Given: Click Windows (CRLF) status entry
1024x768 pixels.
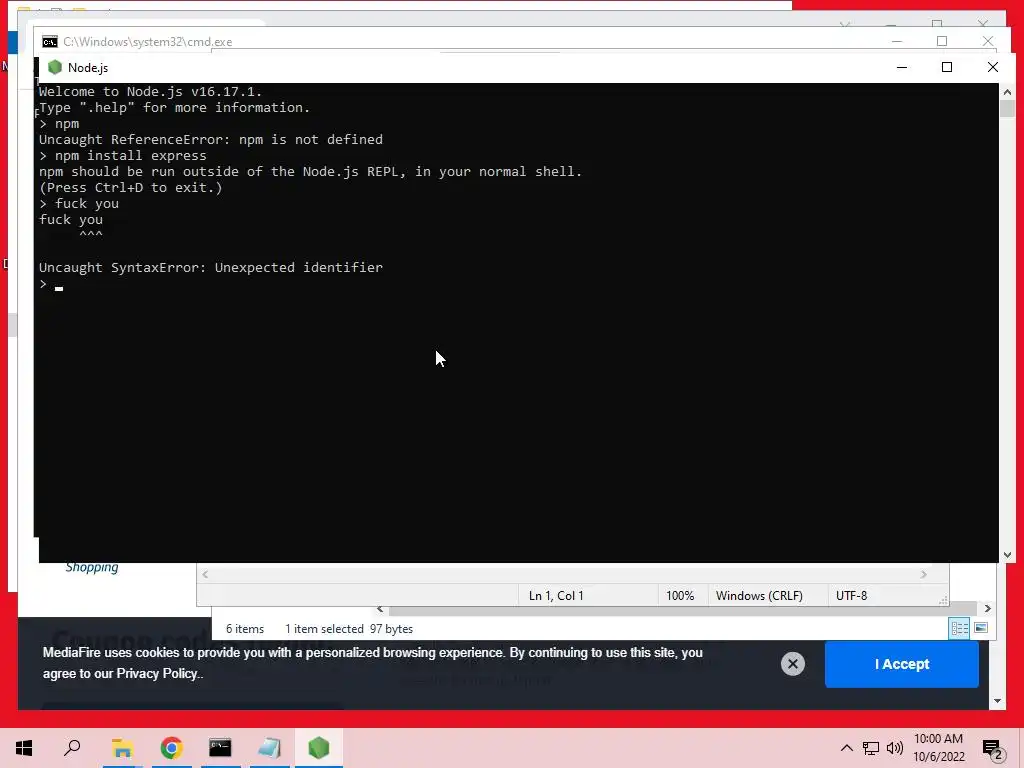Looking at the screenshot, I should pos(759,596).
